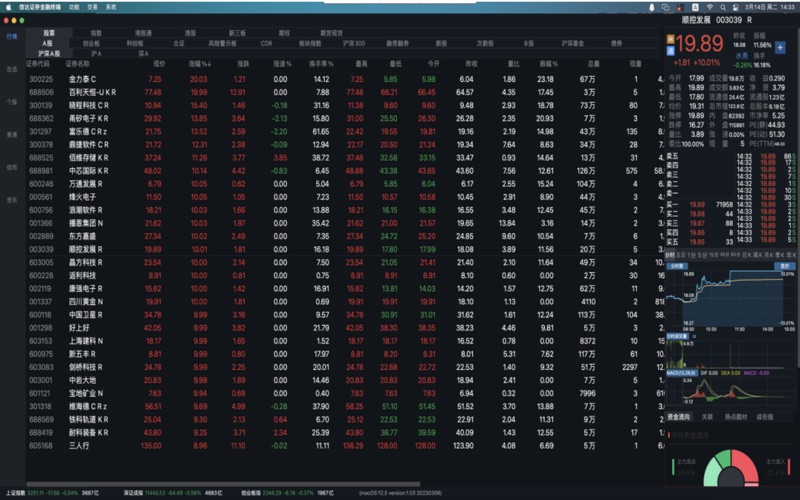Image resolution: width=800 pixels, height=500 pixels.
Task: Switch to 关联 tab below chart
Action: [707, 415]
